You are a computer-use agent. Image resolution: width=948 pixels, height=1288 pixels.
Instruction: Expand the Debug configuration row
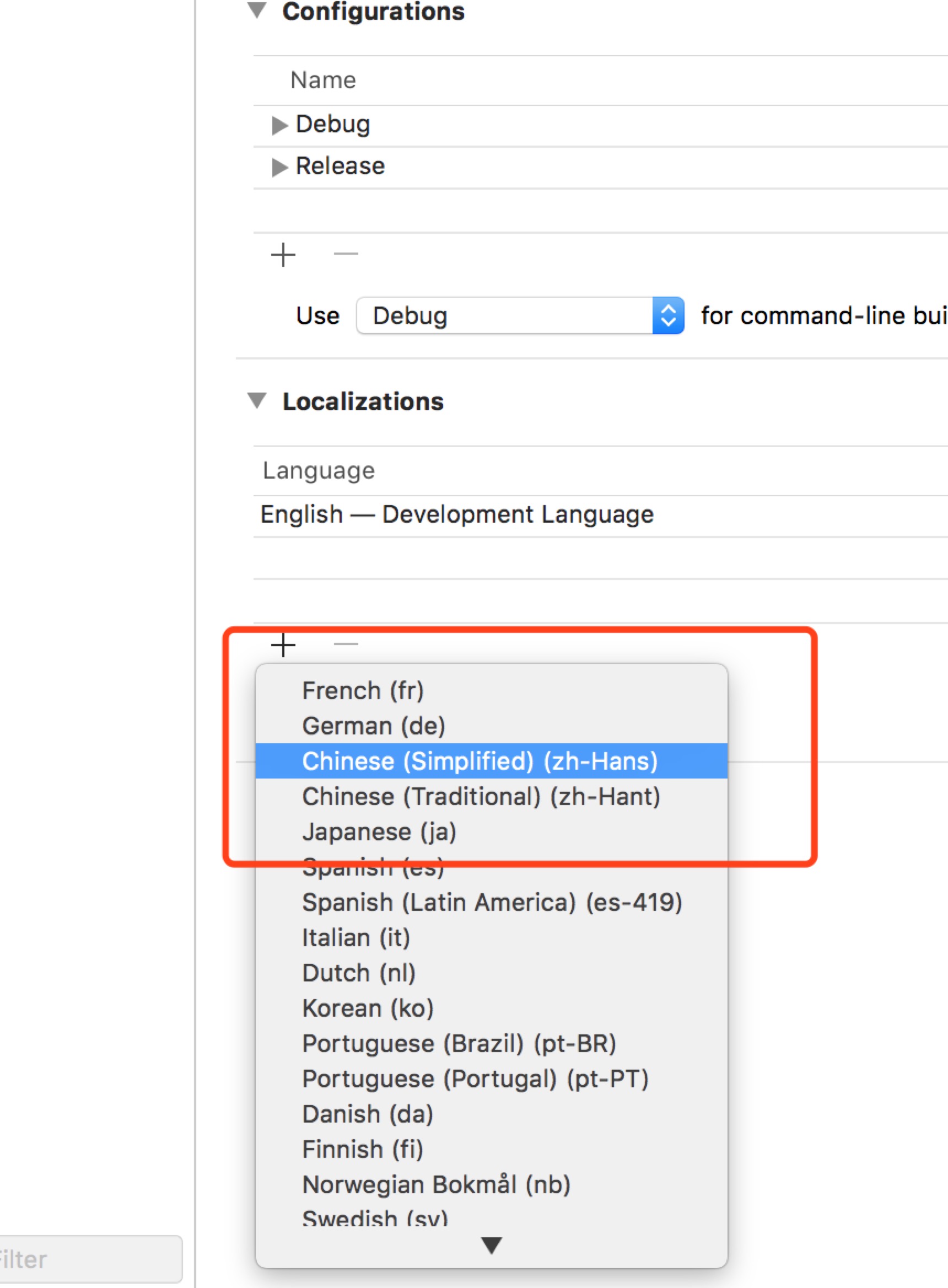[279, 125]
